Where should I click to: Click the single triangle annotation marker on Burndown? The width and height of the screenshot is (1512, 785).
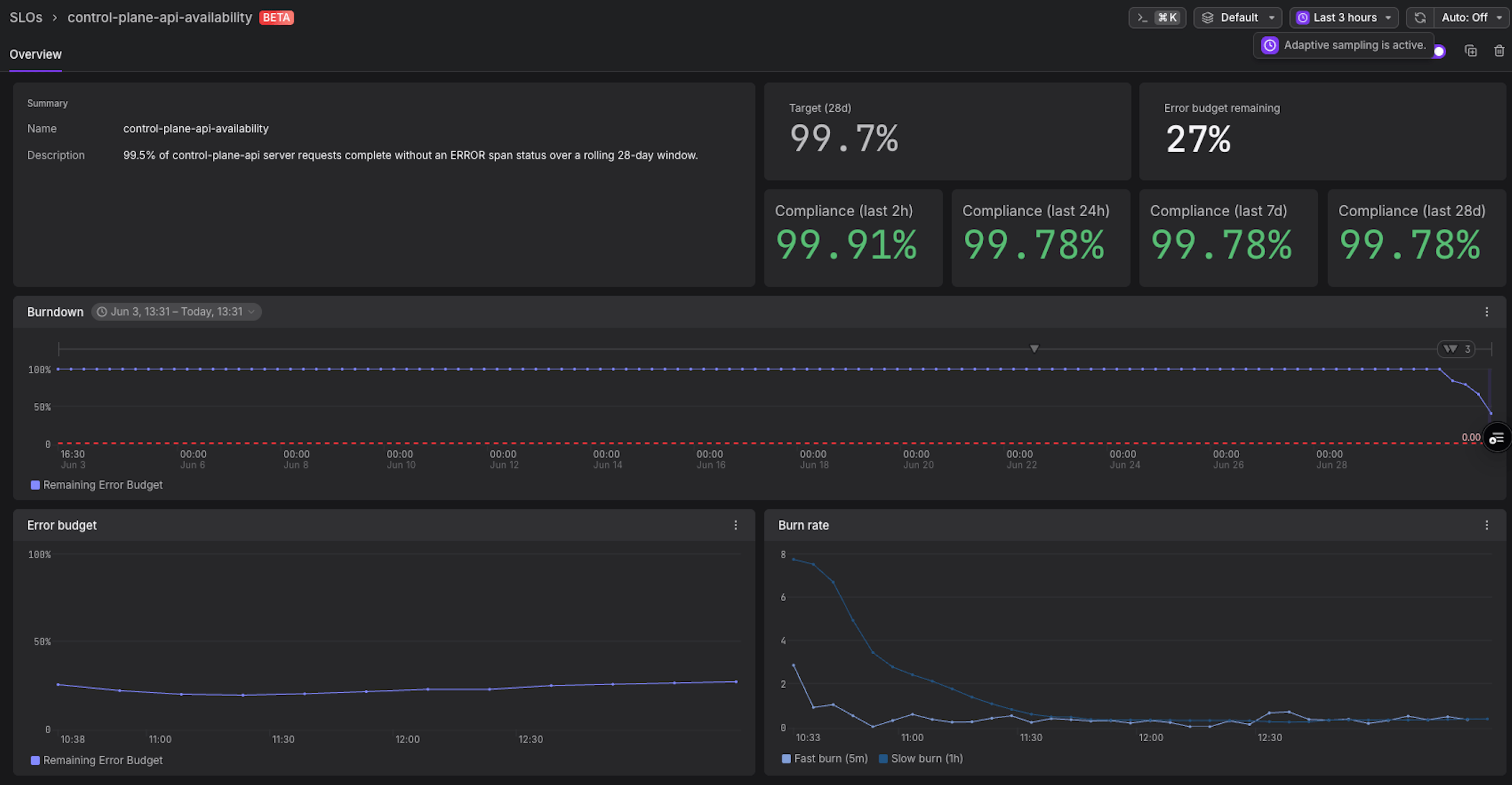pyautogui.click(x=1034, y=349)
